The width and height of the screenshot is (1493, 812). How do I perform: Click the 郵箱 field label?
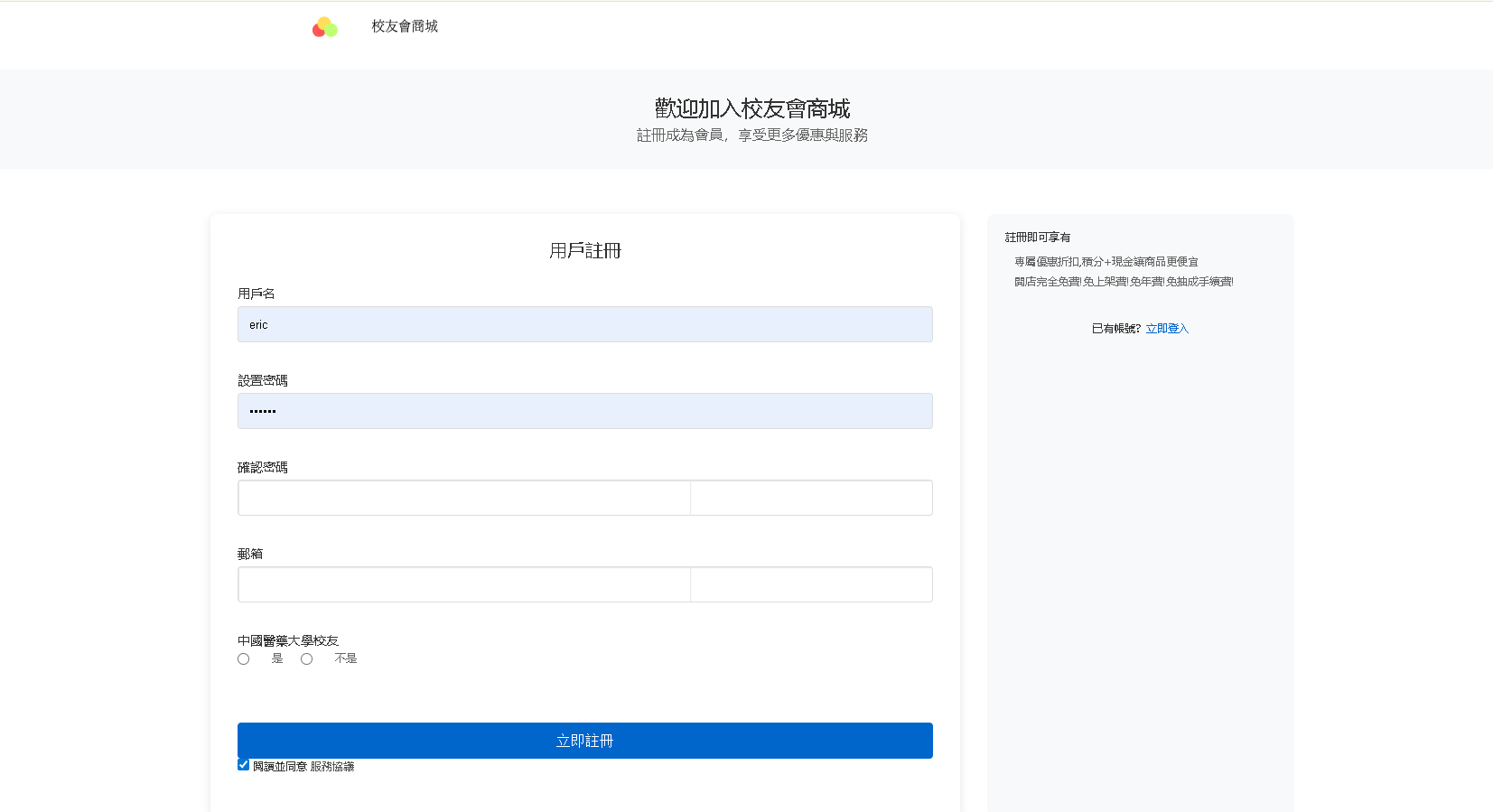coord(250,554)
